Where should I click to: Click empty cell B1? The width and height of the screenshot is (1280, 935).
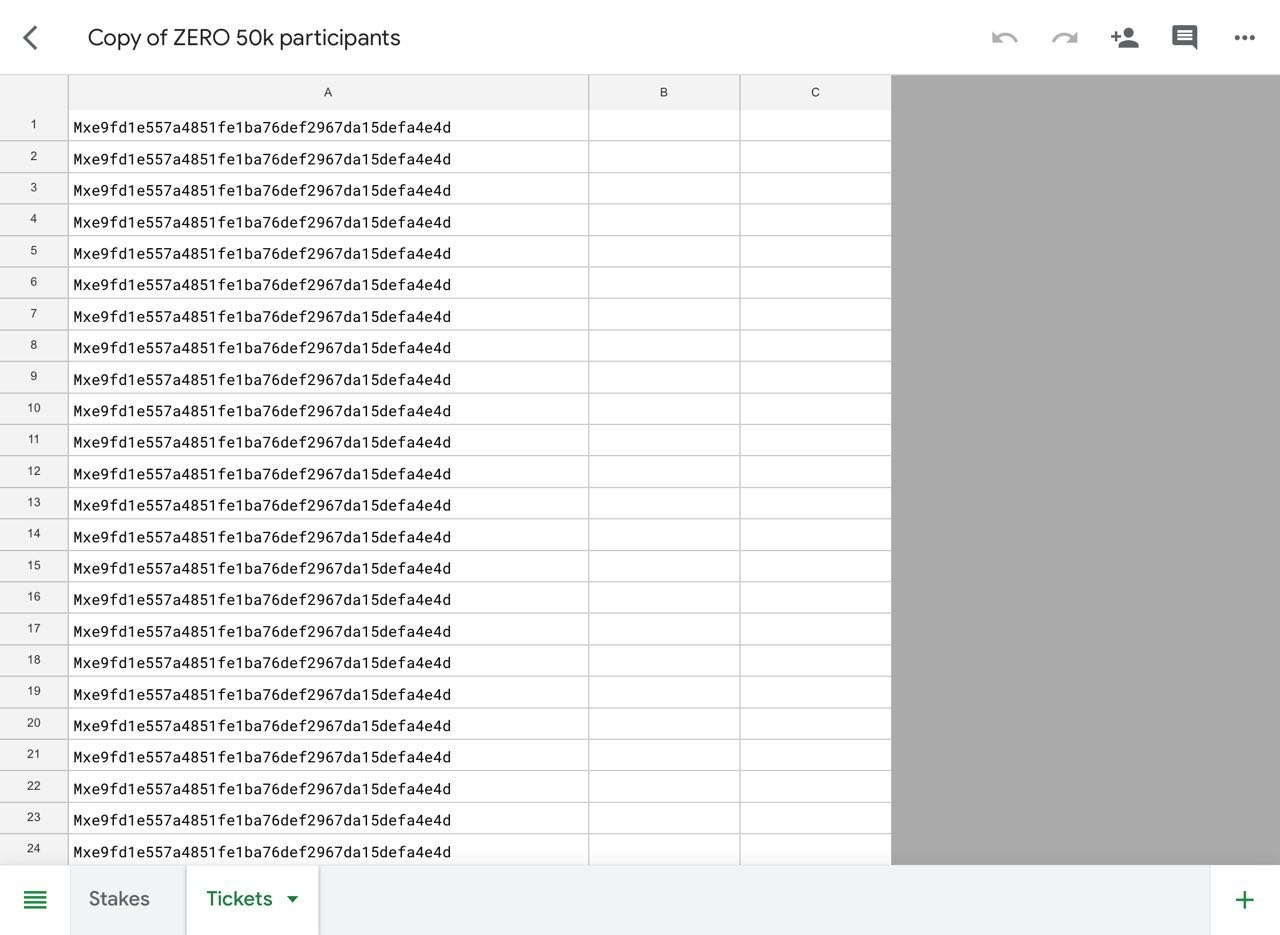pos(664,126)
